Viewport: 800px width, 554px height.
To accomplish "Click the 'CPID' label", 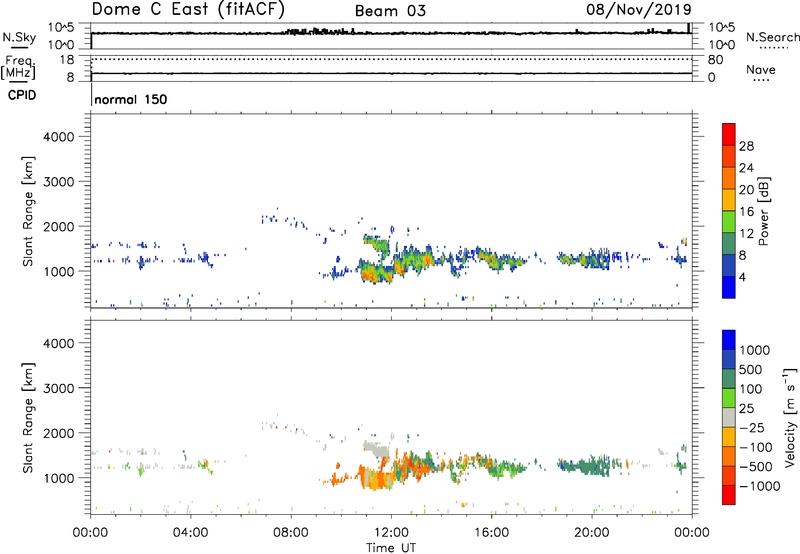I will pos(22,95).
